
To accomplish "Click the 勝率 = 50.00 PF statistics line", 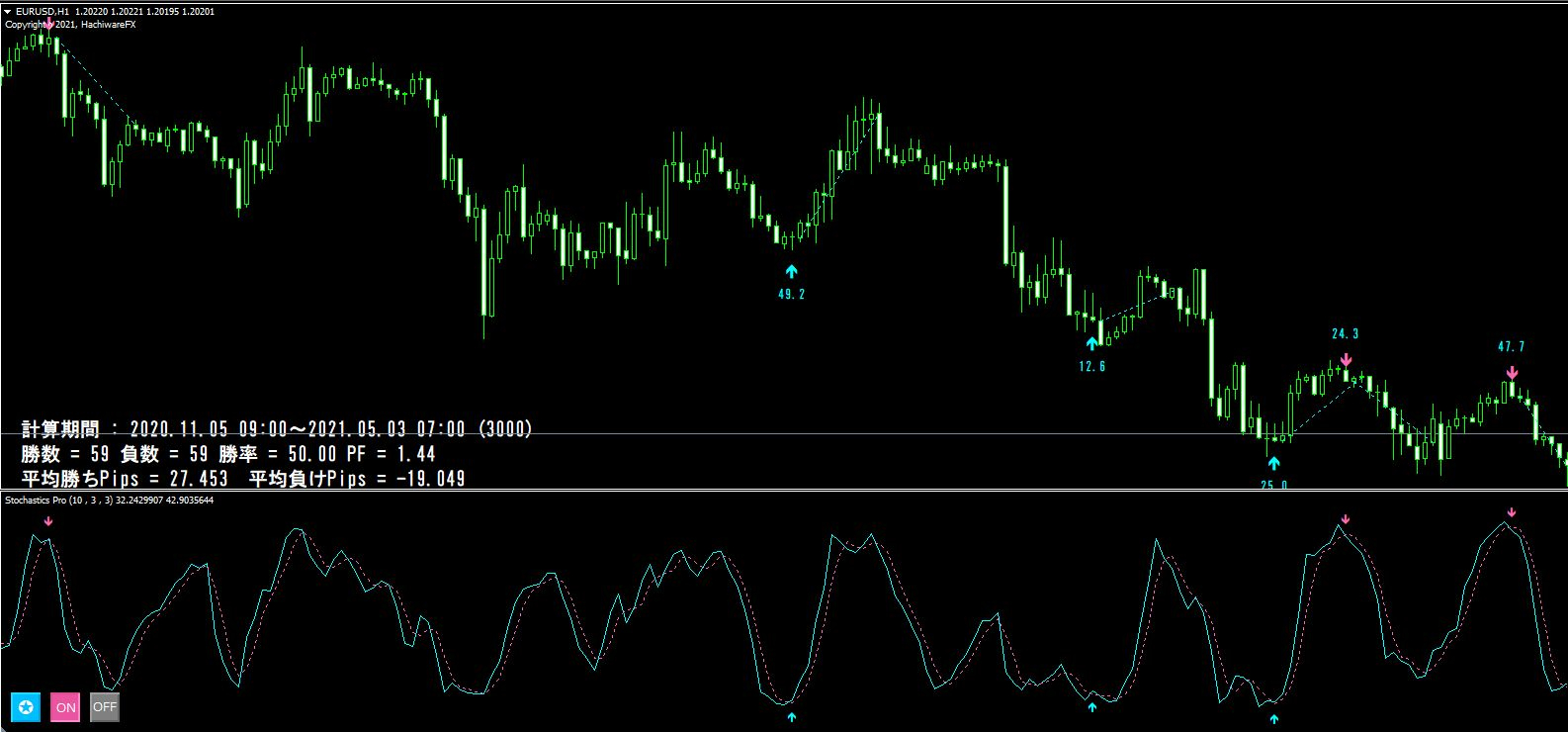I will point(228,454).
